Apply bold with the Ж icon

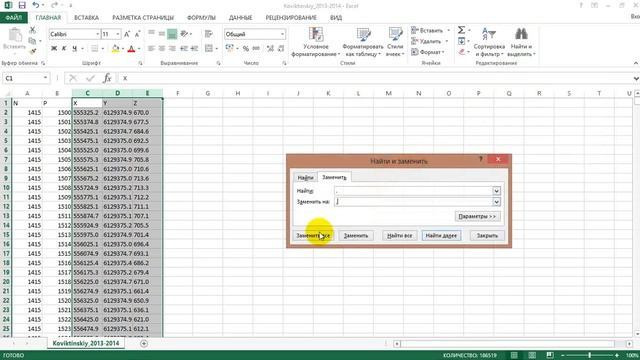click(x=54, y=48)
